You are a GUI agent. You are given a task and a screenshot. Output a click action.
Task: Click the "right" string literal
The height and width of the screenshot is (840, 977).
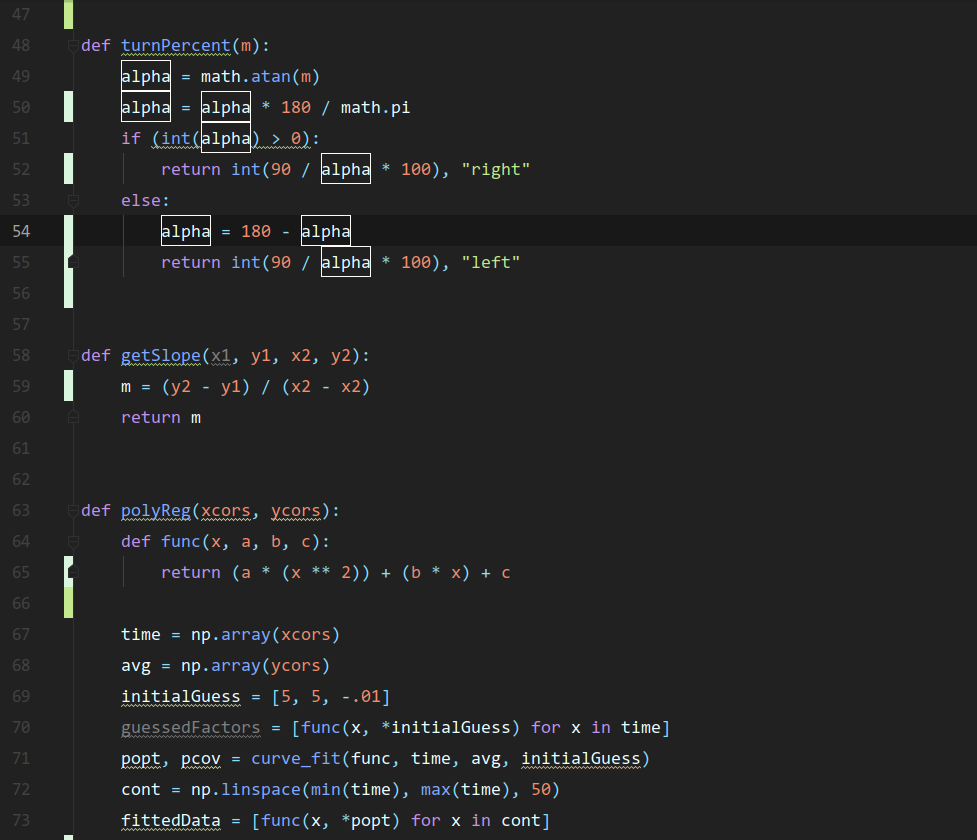coord(495,169)
